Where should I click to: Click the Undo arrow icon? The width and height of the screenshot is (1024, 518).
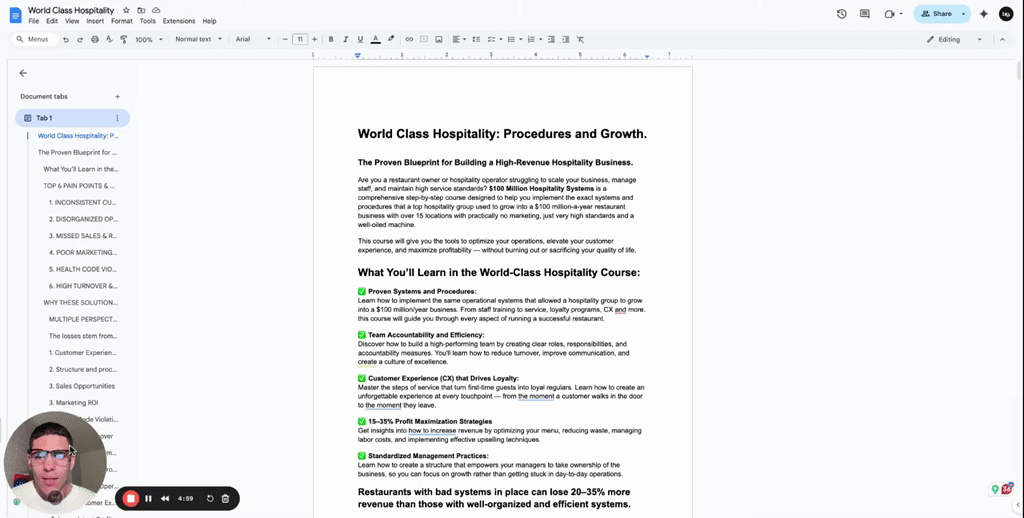click(65, 39)
